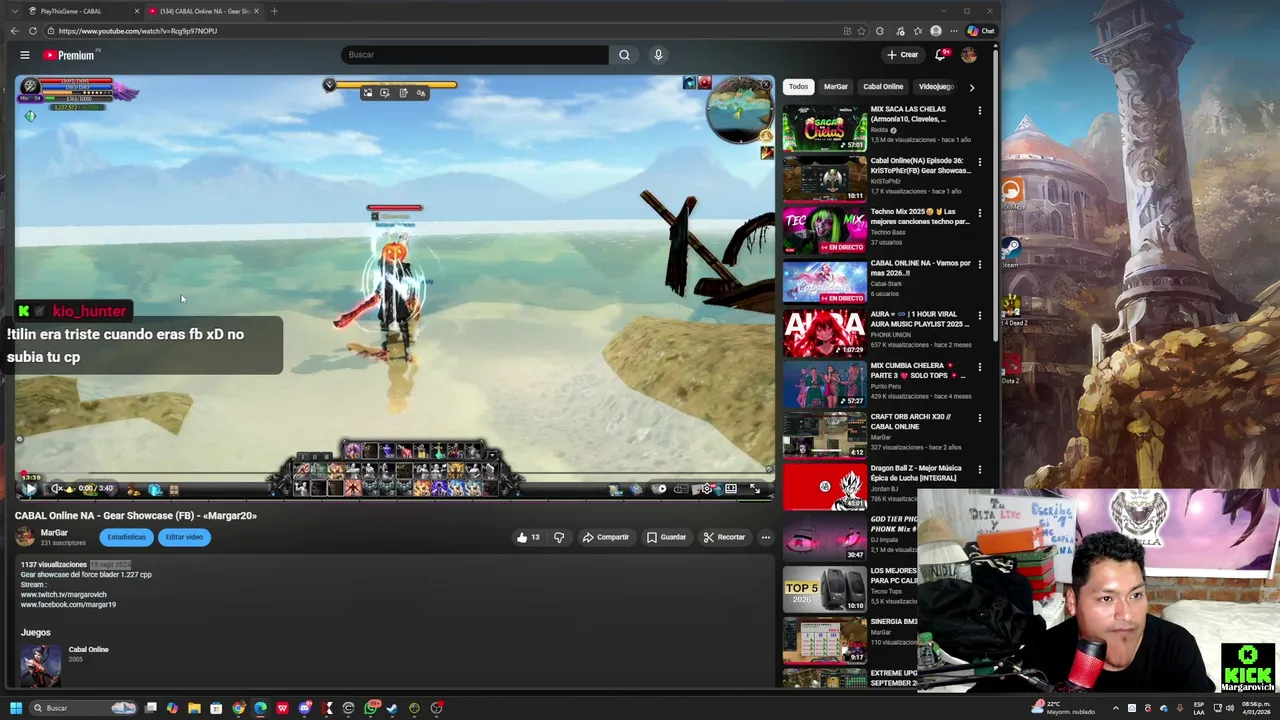Go to YouTube Premium home logo

[69, 55]
